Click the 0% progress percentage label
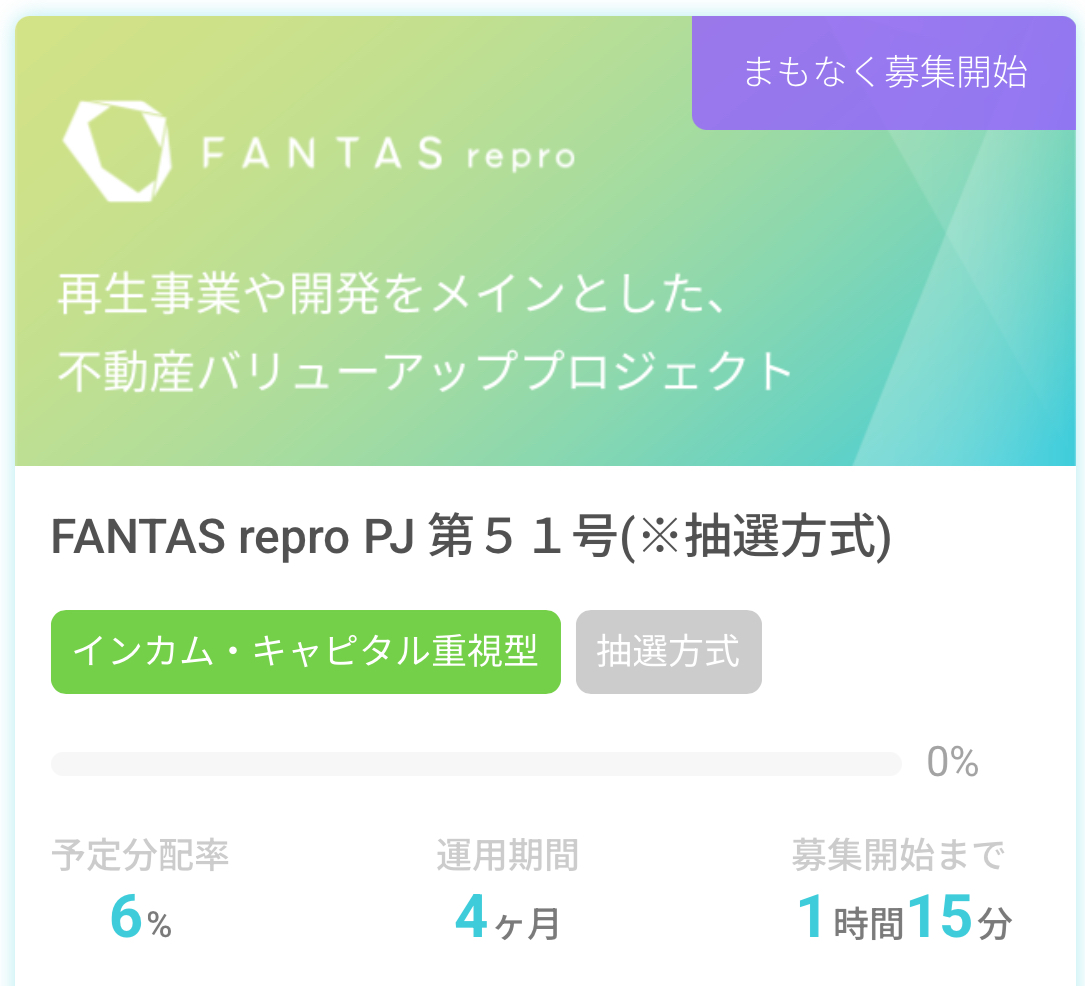 point(952,763)
